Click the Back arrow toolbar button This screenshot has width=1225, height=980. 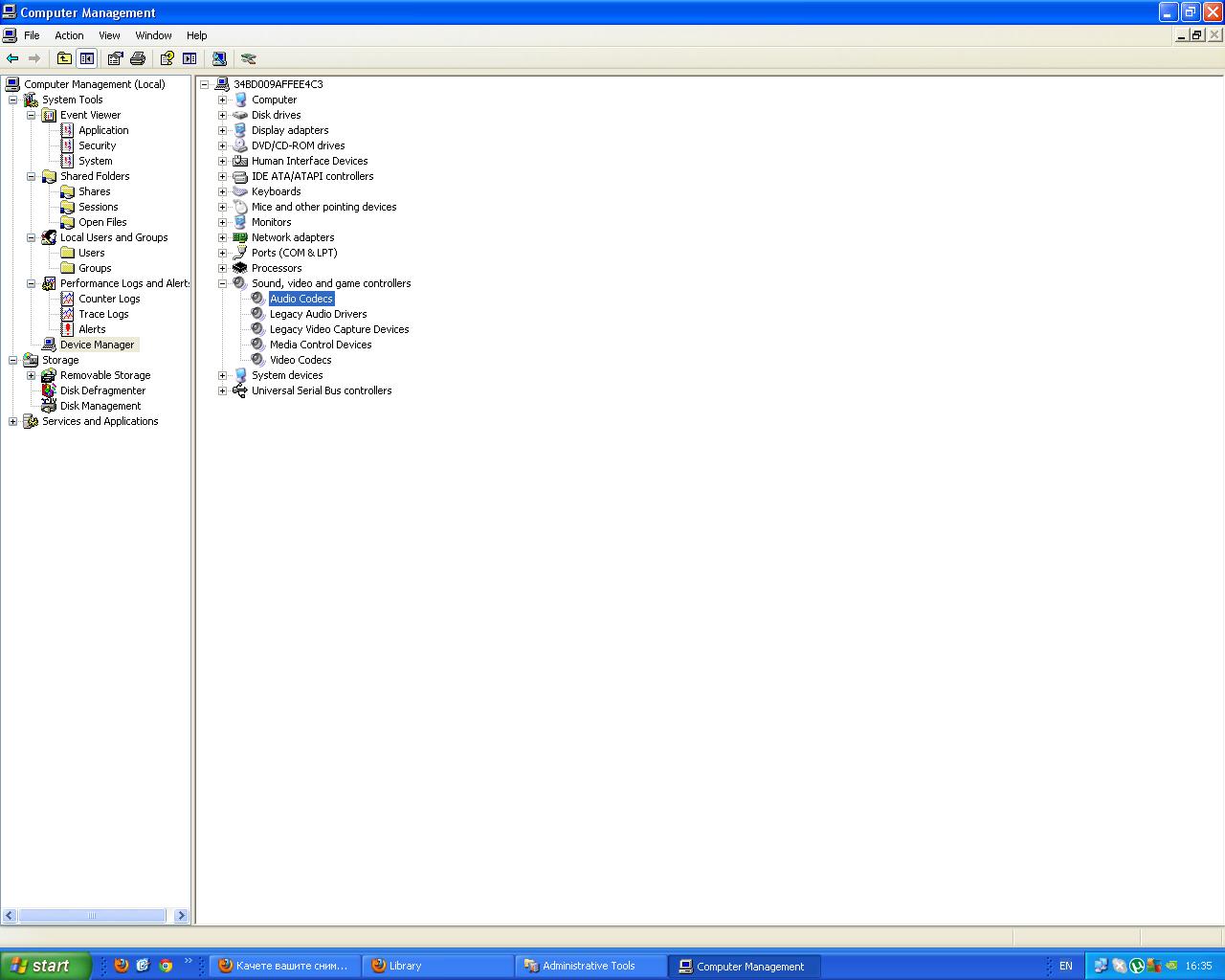(x=12, y=58)
